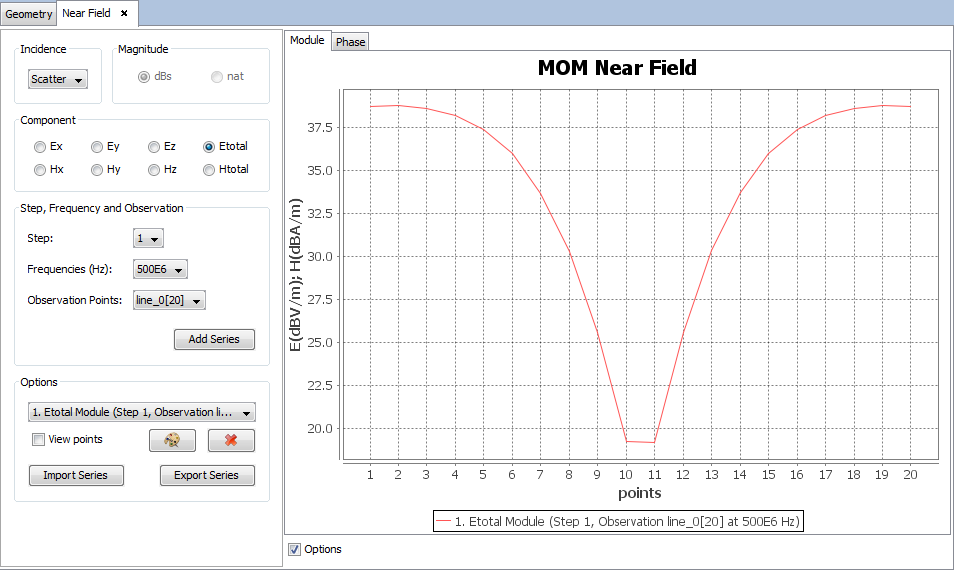Click the Export Series button
The width and height of the screenshot is (954, 570).
click(x=207, y=475)
